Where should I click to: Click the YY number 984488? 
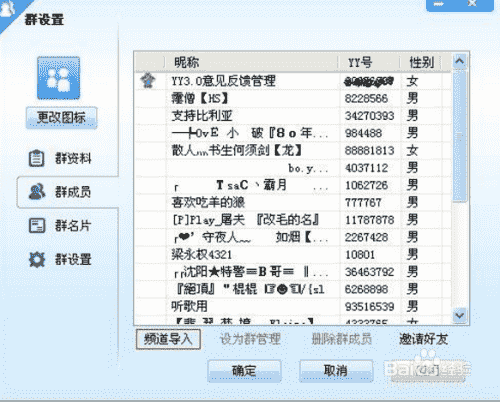click(363, 133)
